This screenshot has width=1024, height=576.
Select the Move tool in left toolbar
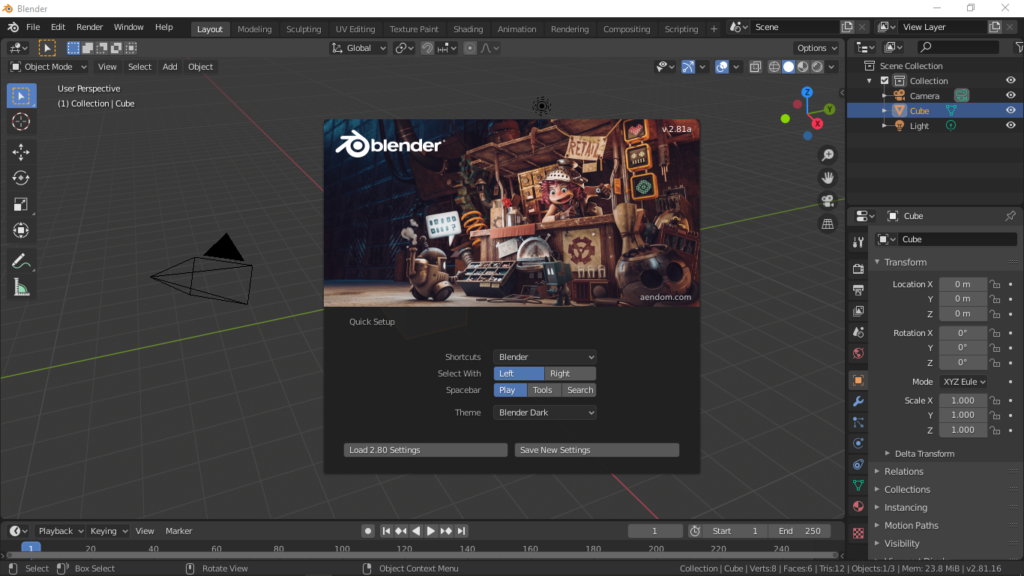(x=21, y=152)
